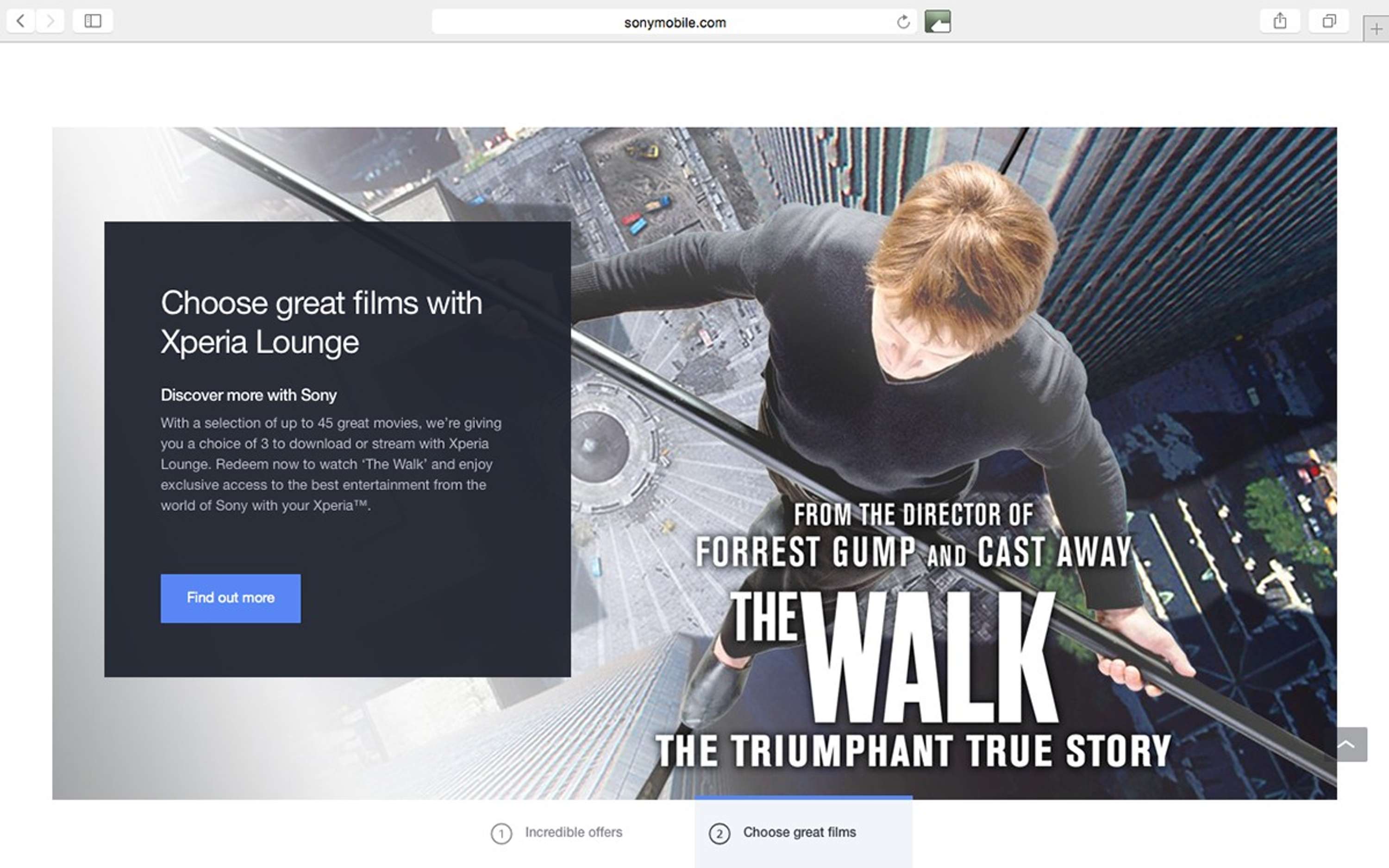Image resolution: width=1389 pixels, height=868 pixels.
Task: Switch to the Incredible offers tab
Action: (x=557, y=832)
